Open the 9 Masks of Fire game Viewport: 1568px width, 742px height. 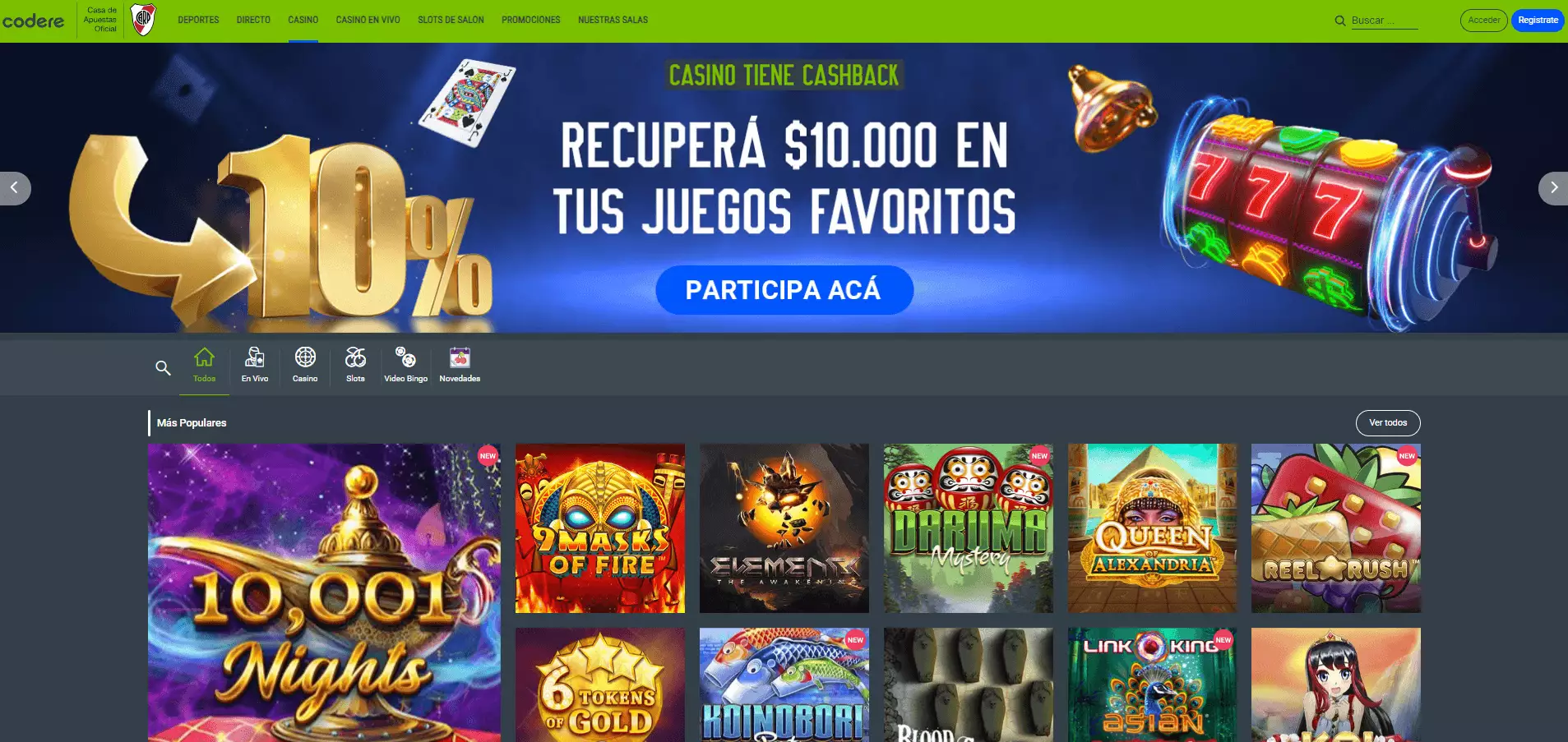click(x=600, y=528)
